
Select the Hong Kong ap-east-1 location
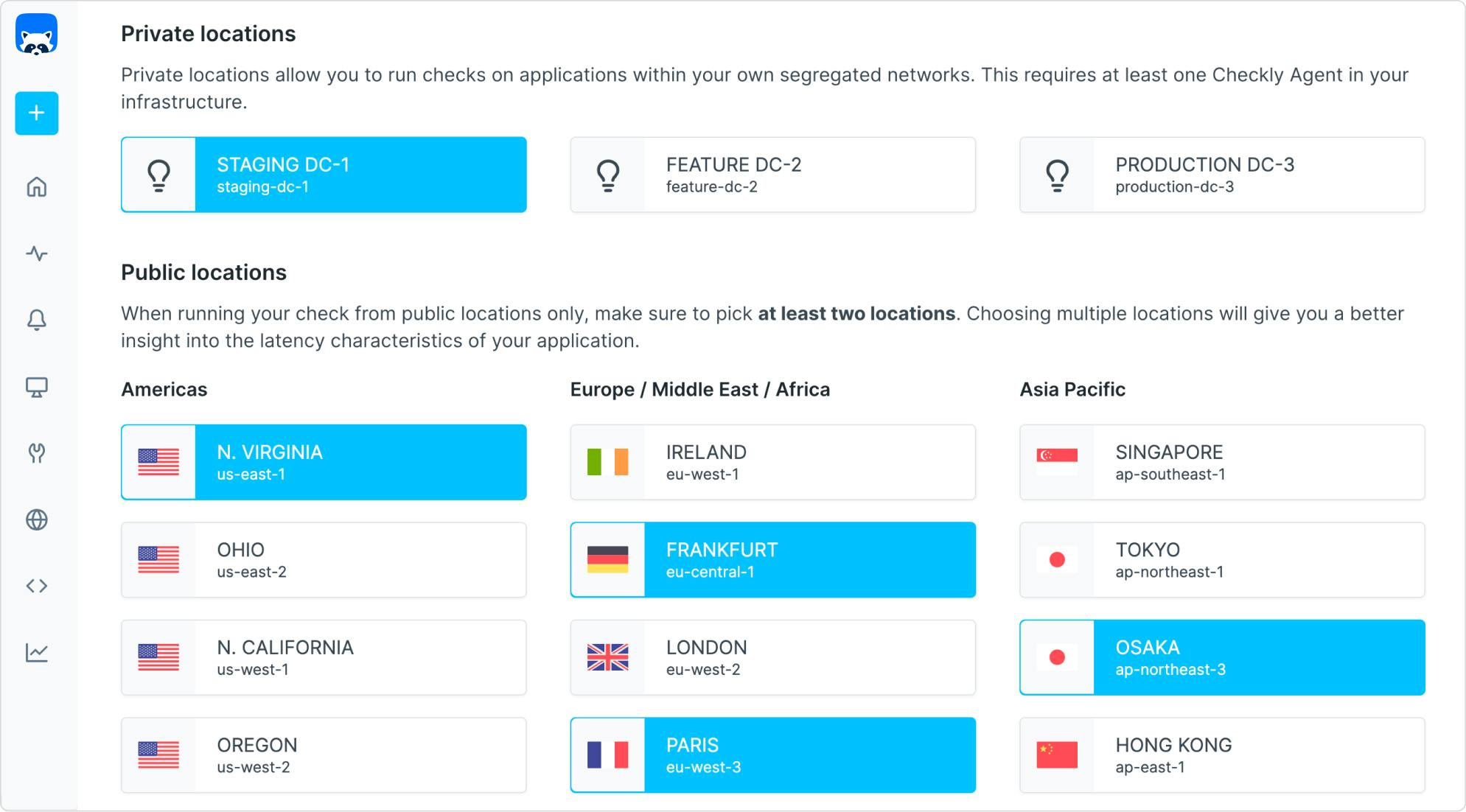coord(1221,755)
